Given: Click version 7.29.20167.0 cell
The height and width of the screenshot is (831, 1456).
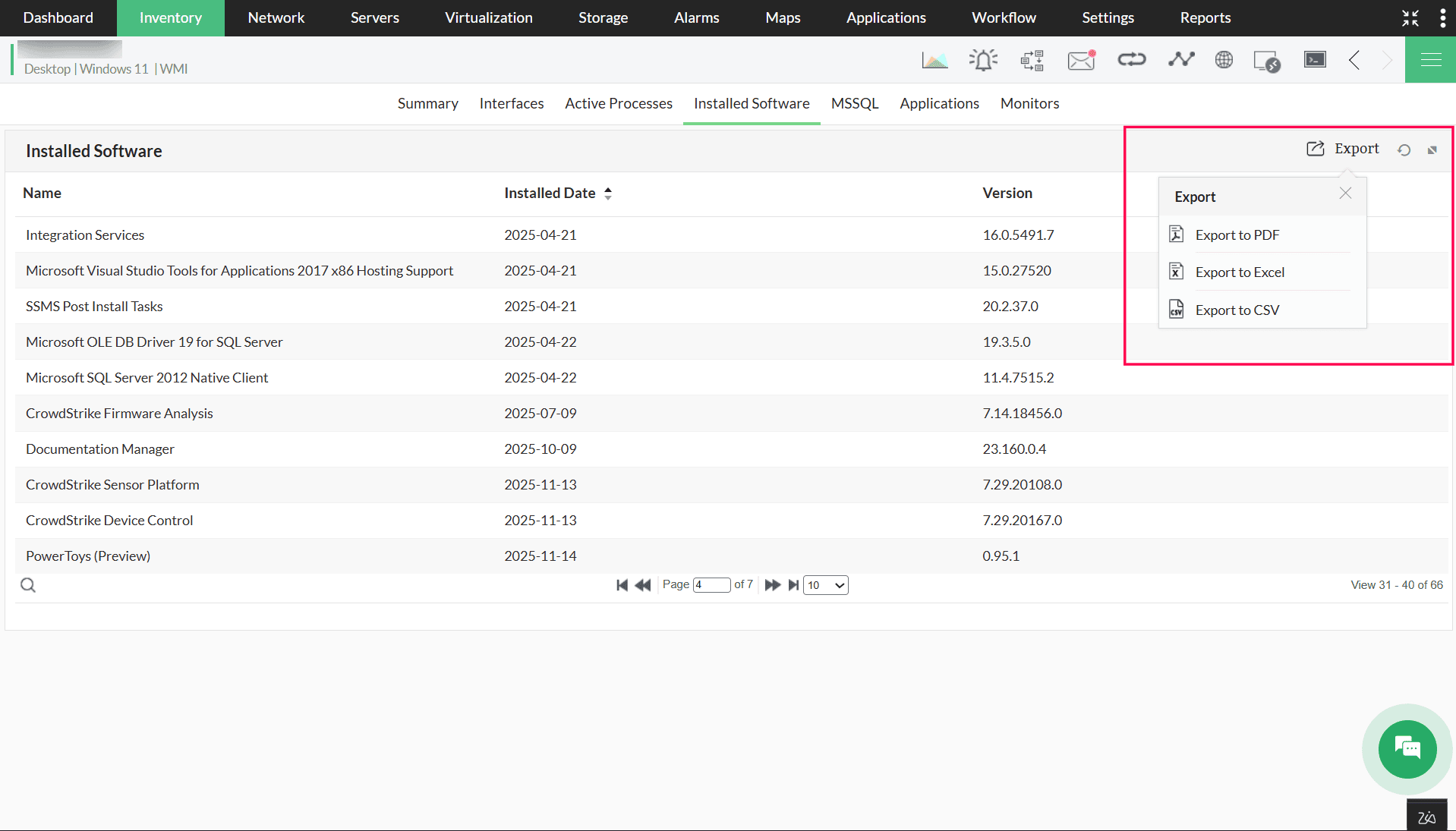Looking at the screenshot, I should (x=1022, y=521).
